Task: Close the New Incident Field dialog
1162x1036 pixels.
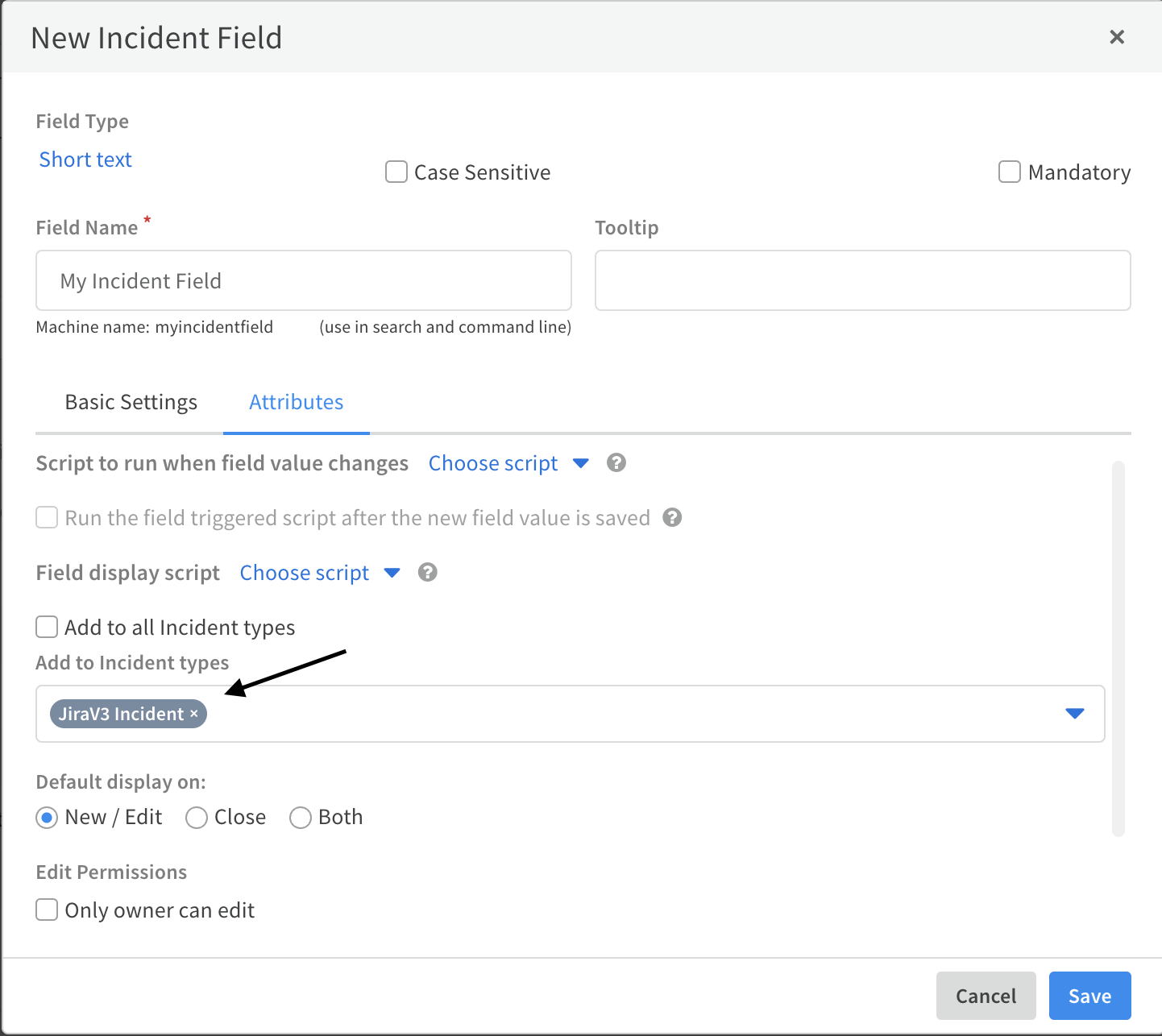Action: pos(1117,37)
